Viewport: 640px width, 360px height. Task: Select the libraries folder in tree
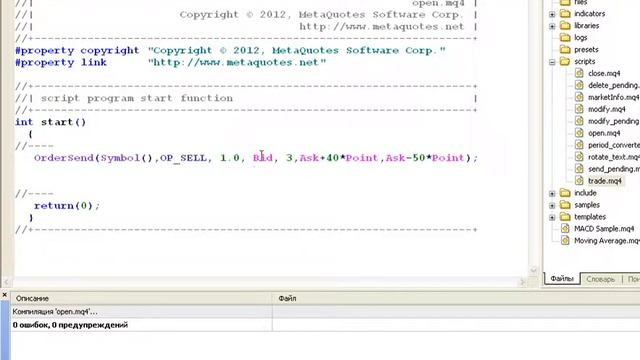coord(587,26)
